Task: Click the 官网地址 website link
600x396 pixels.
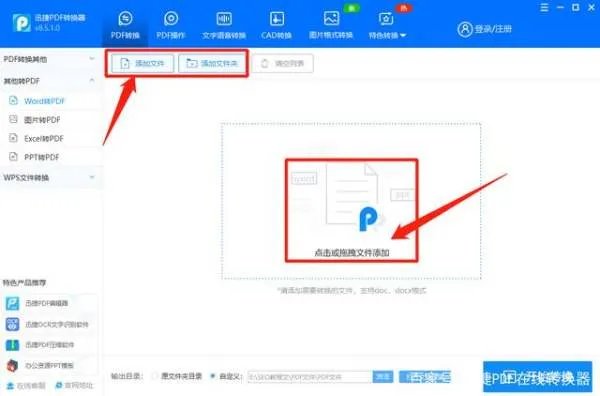Action: (74, 386)
